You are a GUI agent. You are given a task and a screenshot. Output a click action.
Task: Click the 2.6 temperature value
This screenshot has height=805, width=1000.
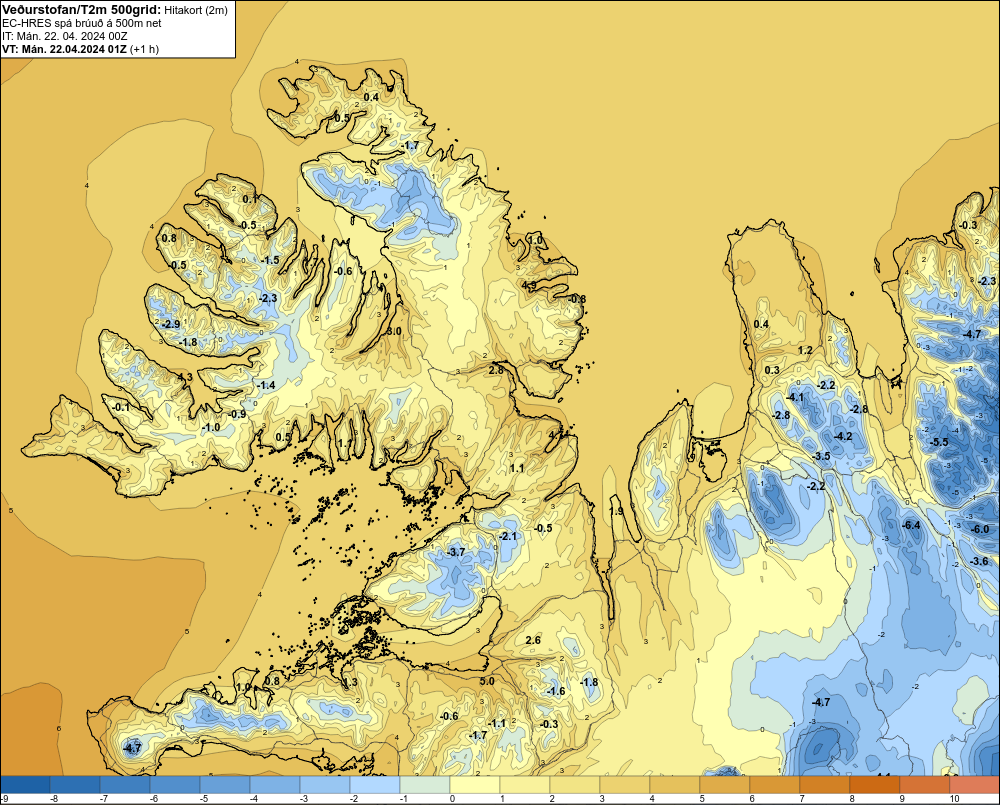coord(533,640)
